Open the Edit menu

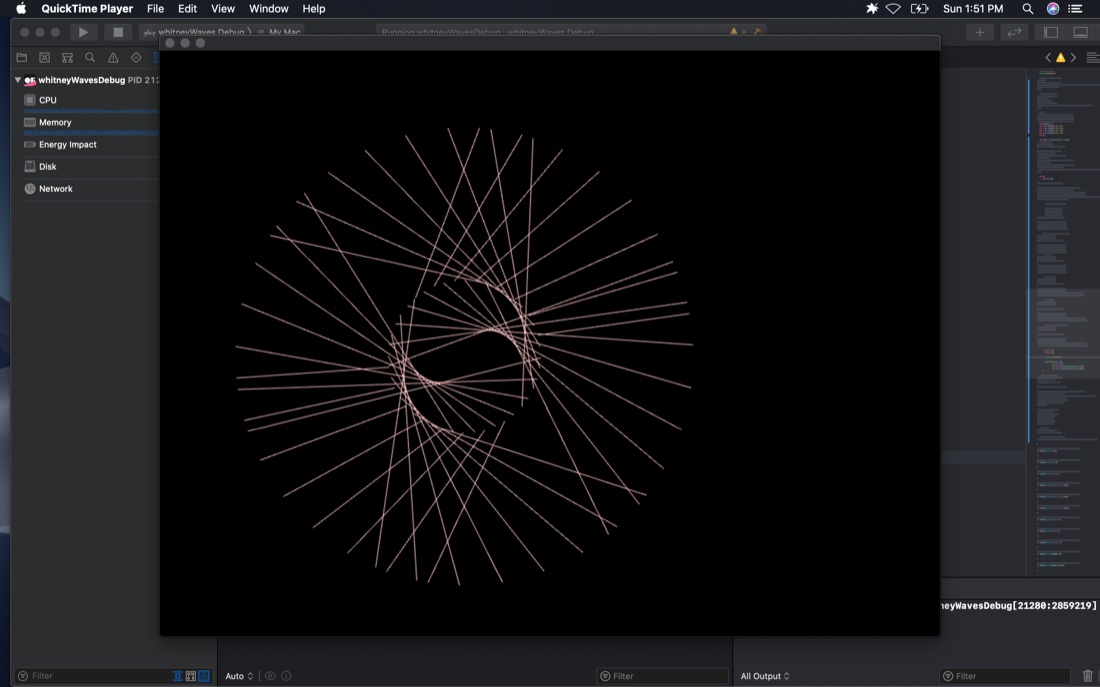point(187,8)
